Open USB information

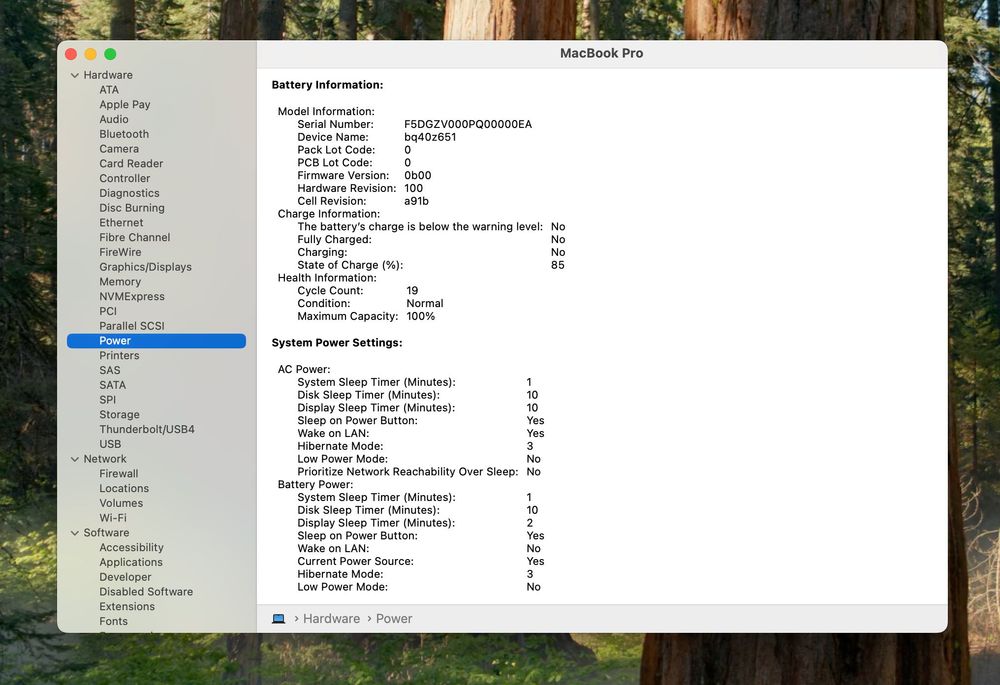point(110,444)
